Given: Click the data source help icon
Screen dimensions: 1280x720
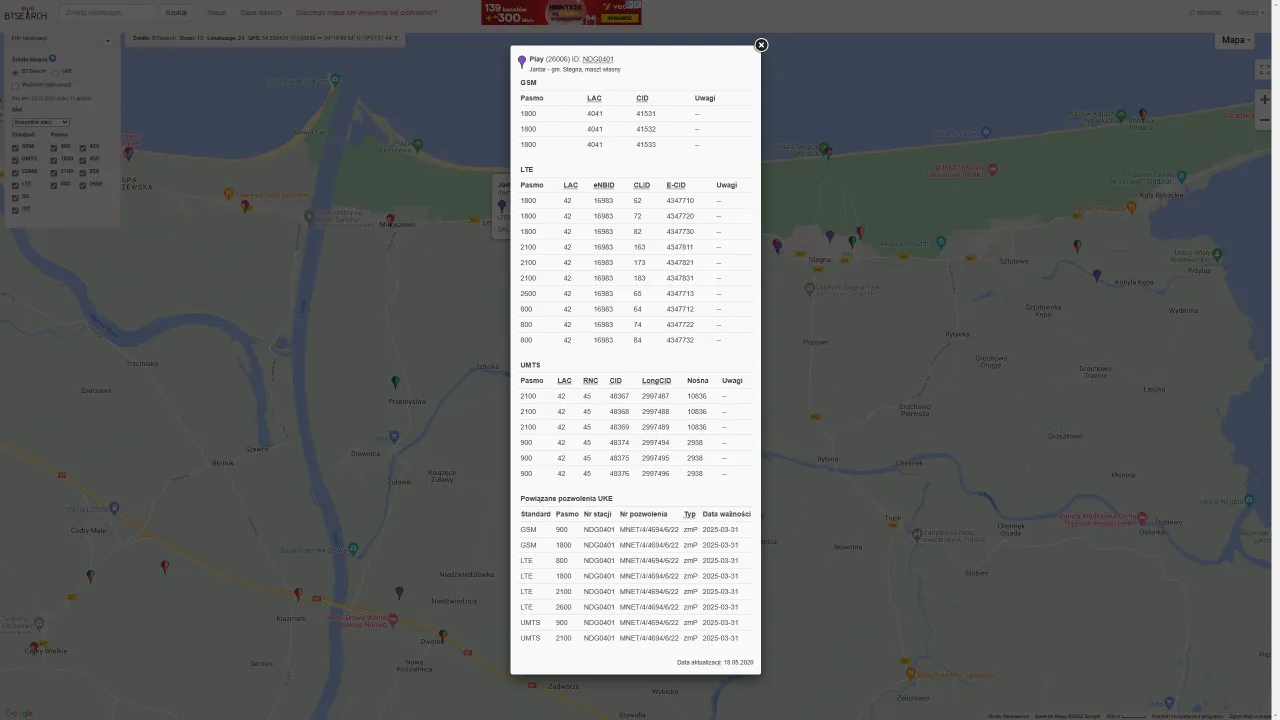Looking at the screenshot, I should click(53, 59).
